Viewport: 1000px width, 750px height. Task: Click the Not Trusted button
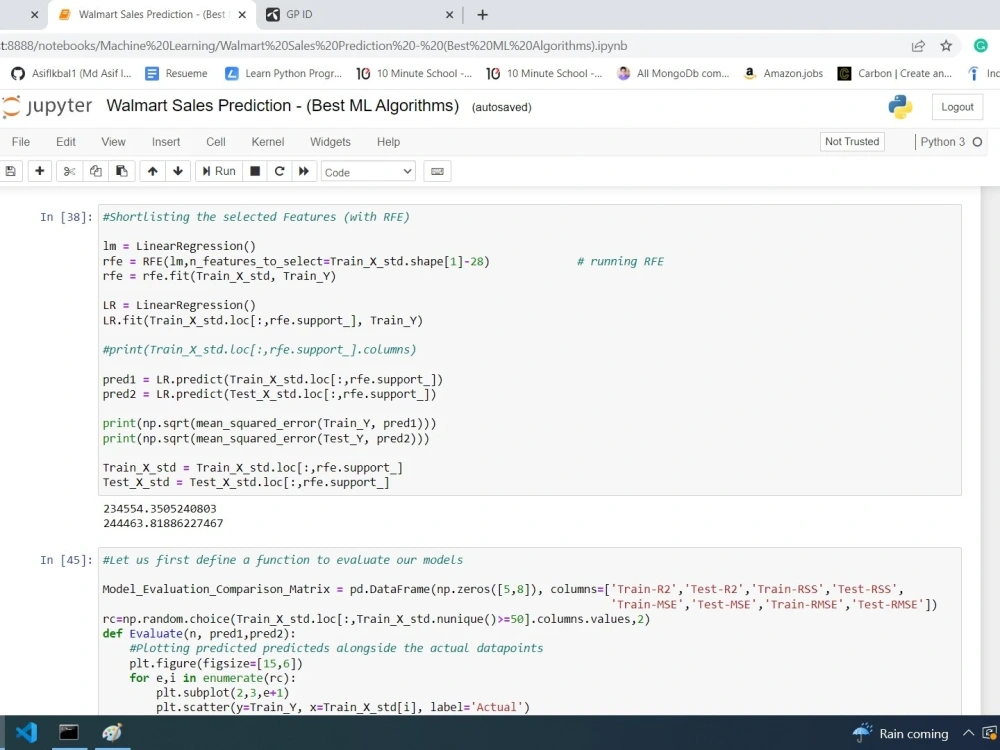851,141
